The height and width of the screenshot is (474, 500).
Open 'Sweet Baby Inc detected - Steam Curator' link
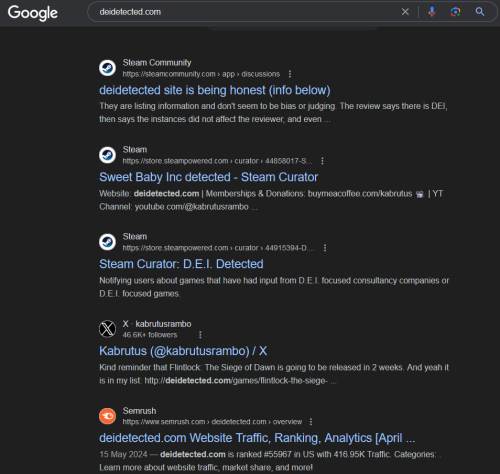click(209, 177)
